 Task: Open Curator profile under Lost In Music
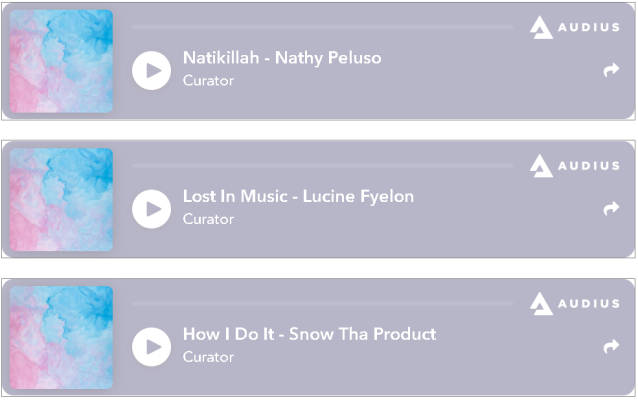[208, 219]
